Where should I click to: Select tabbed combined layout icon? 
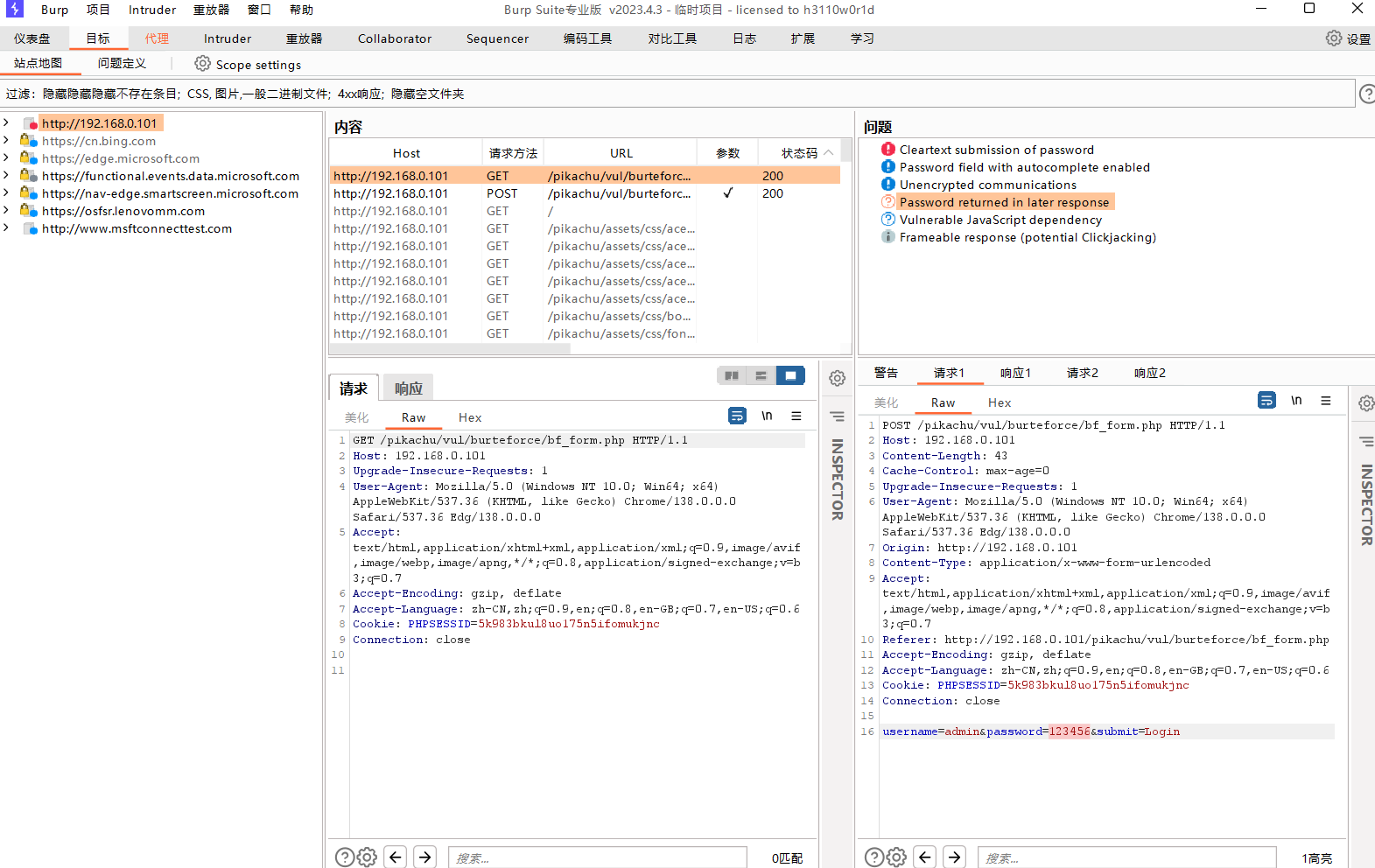[x=790, y=375]
